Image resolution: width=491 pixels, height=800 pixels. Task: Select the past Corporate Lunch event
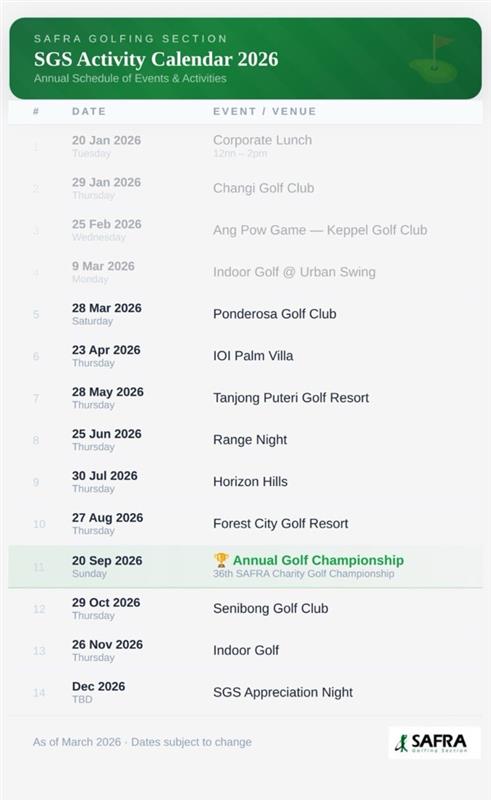point(246,146)
